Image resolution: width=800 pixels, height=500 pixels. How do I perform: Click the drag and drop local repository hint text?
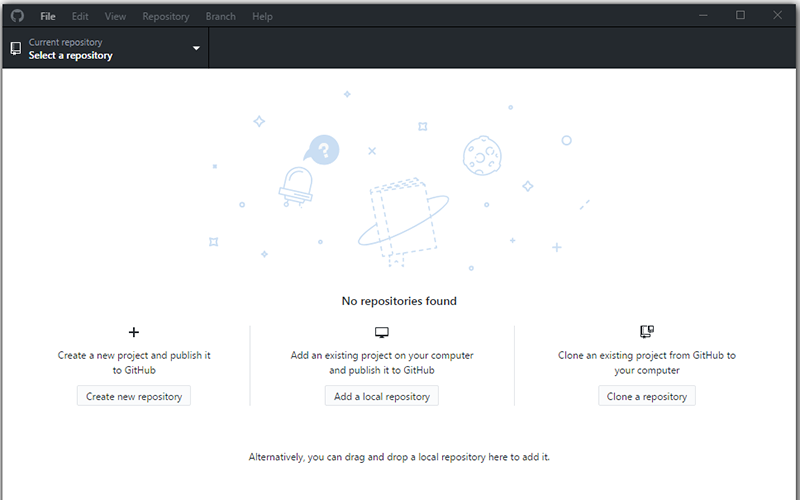pos(399,457)
